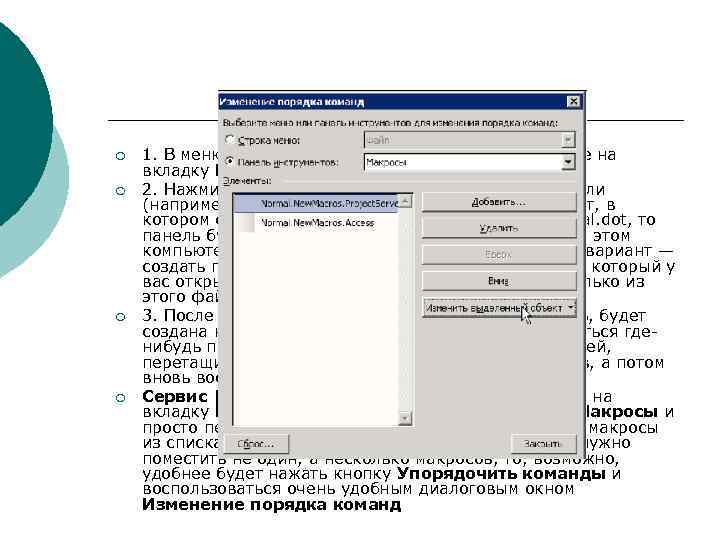The height and width of the screenshot is (540, 720).
Task: Open 'Изменить выделенный объект' dropdown button
Action: pos(499,308)
